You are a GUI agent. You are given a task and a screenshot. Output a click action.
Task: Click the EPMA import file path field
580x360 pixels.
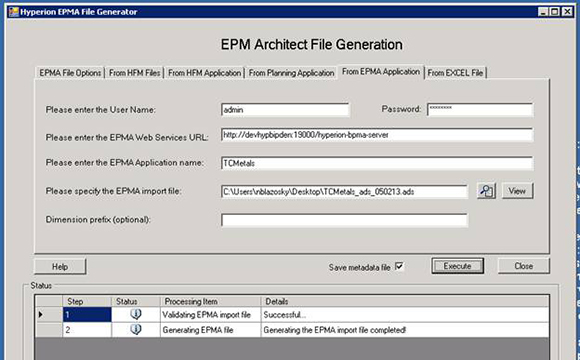344,192
